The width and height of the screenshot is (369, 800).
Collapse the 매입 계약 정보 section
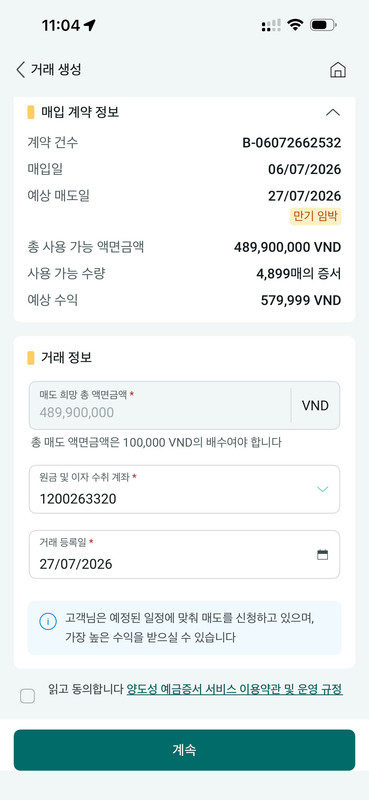[333, 112]
